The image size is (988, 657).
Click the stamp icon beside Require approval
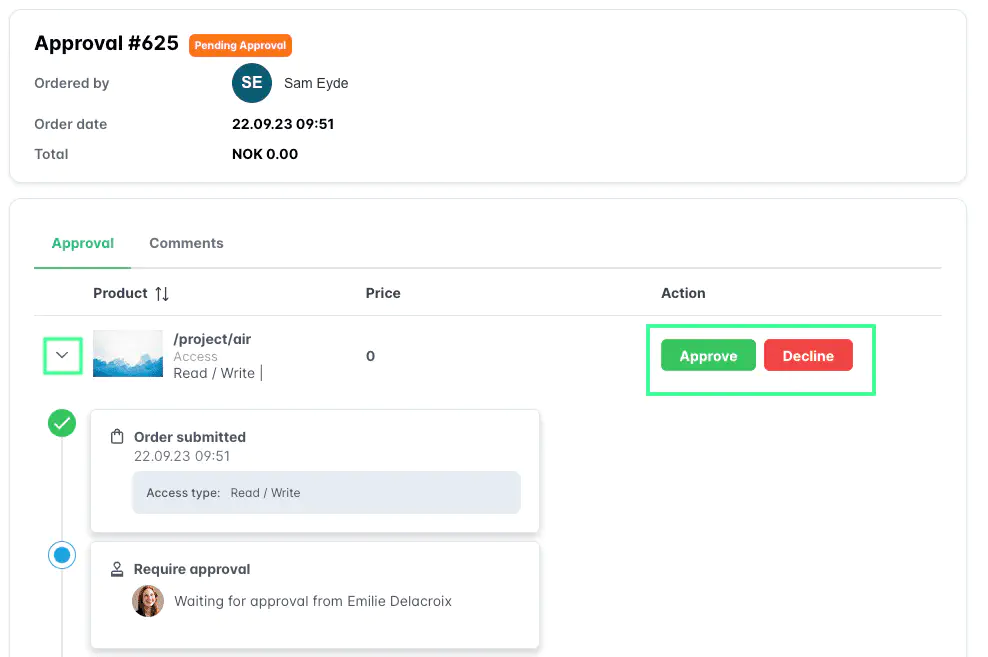coord(117,569)
